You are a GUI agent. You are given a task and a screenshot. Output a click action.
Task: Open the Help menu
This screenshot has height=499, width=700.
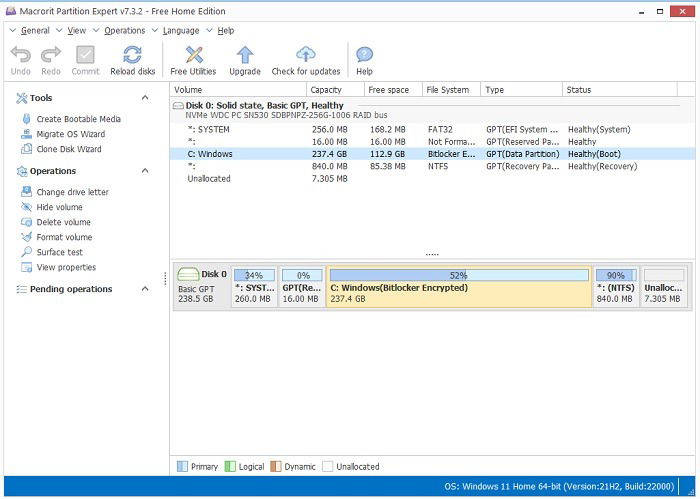(225, 30)
